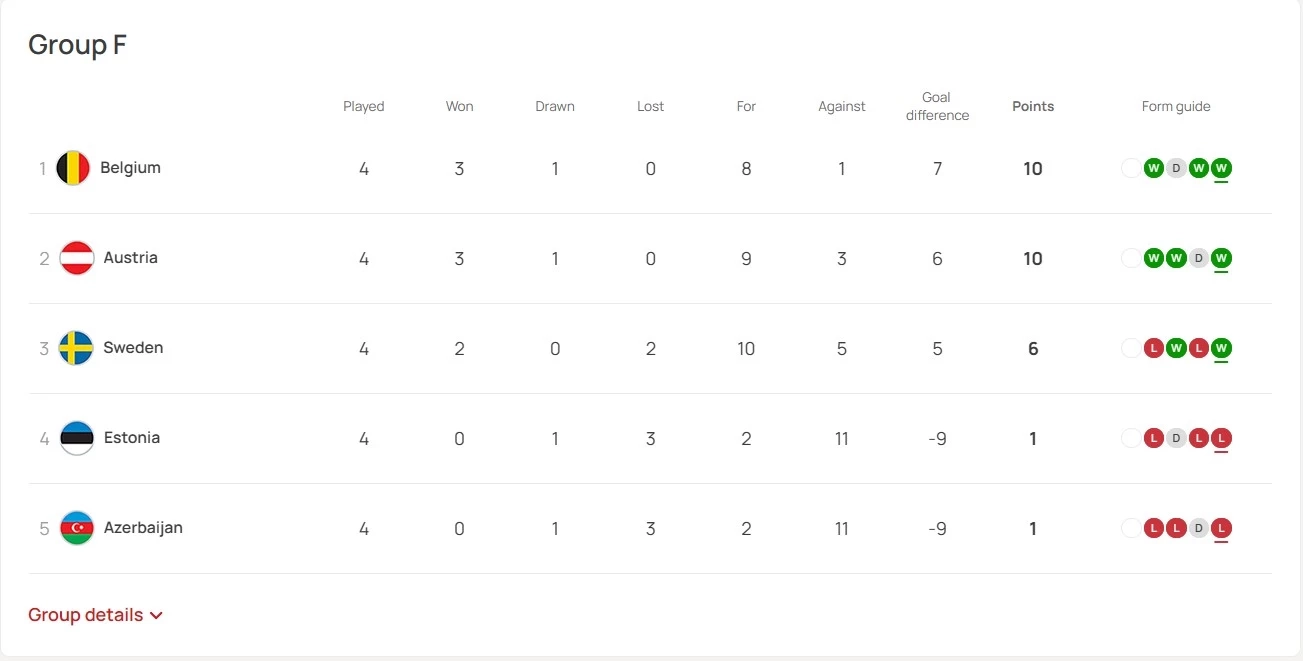Select Estonia's draw badge in form guide
Viewport: 1303px width, 661px height.
coord(1176,438)
